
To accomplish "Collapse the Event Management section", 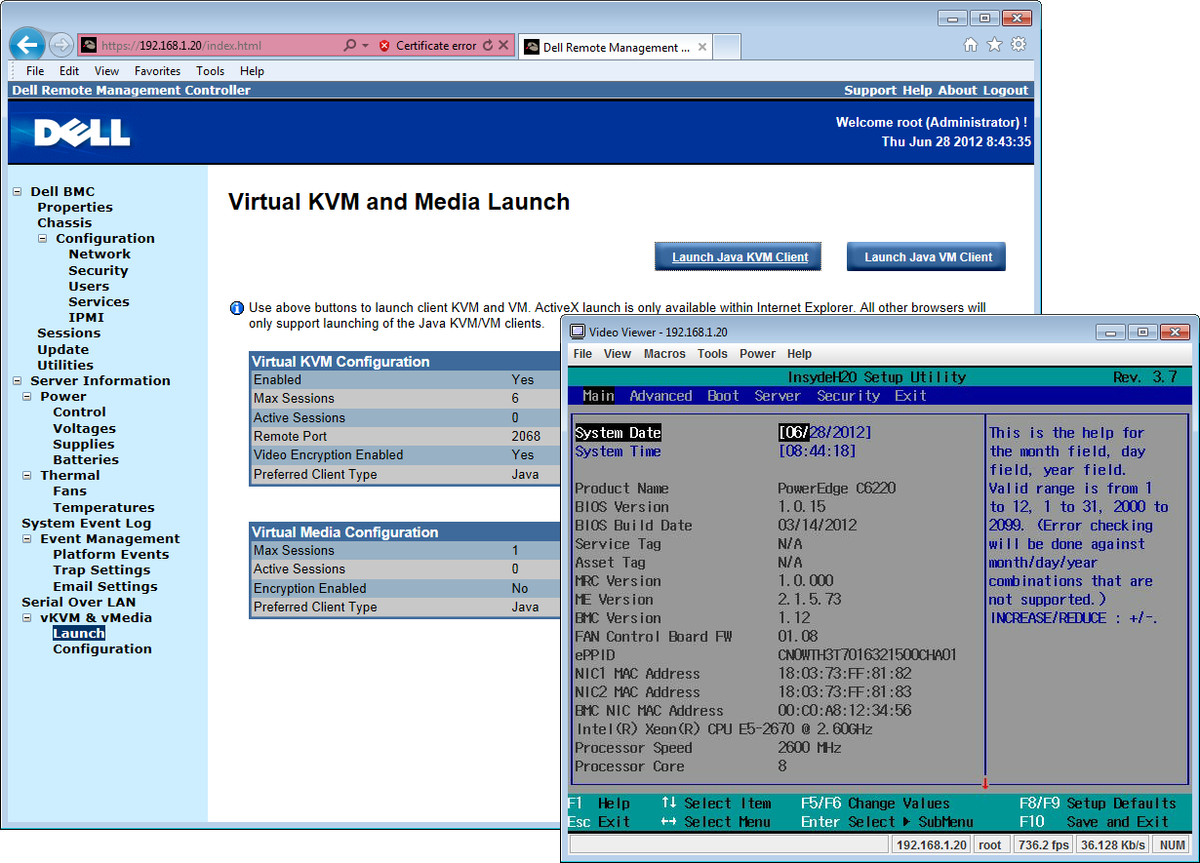I will coord(28,538).
